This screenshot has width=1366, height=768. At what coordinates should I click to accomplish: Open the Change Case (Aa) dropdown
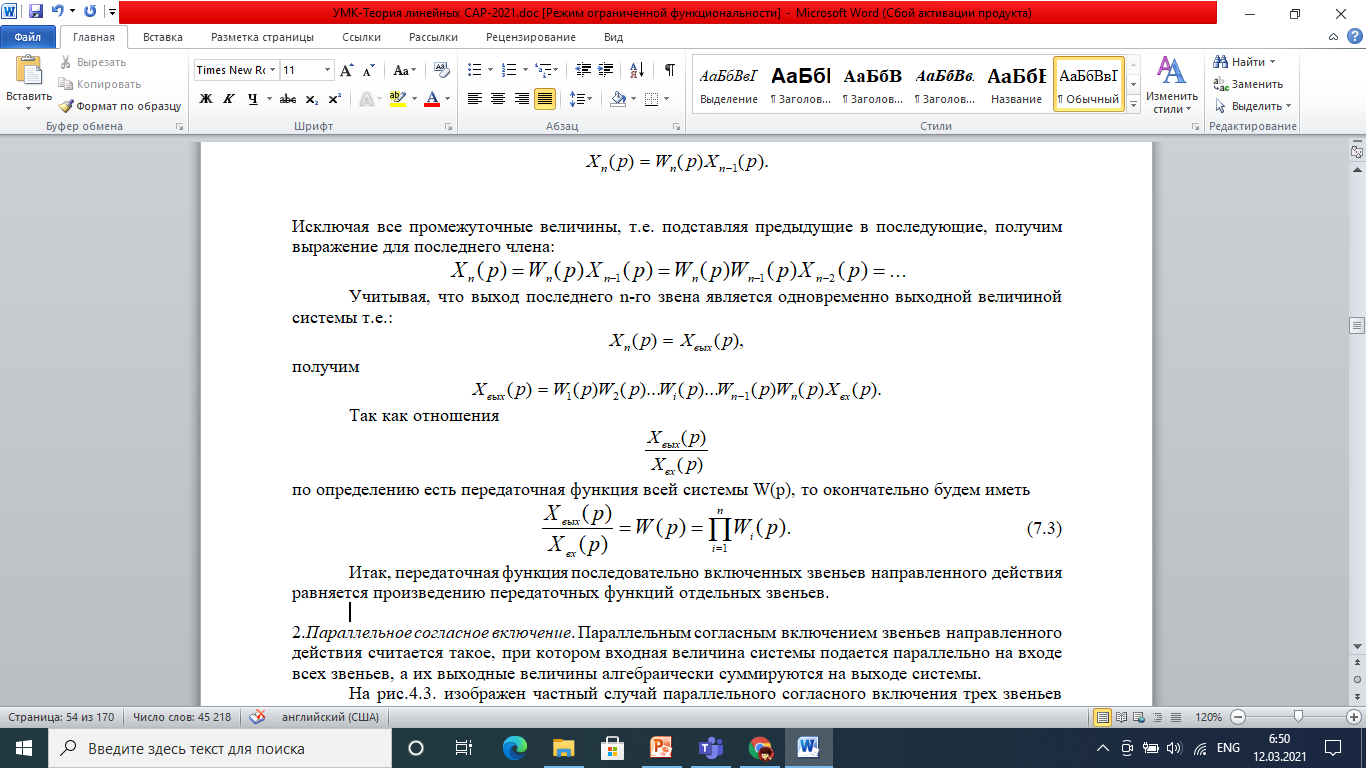tap(404, 71)
